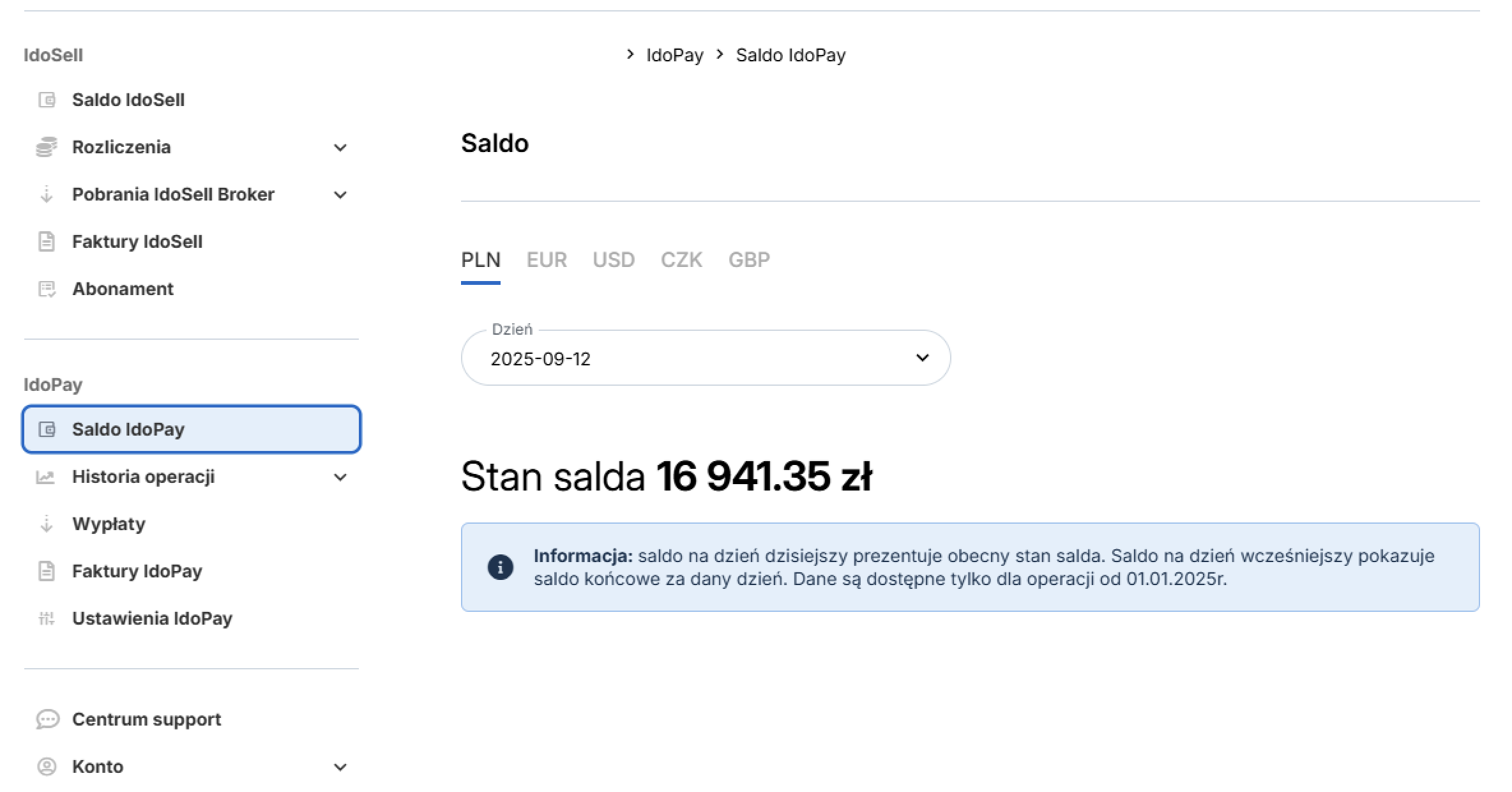The height and width of the screenshot is (792, 1512).
Task: Go to IdoPay in the breadcrumb
Action: [x=674, y=55]
